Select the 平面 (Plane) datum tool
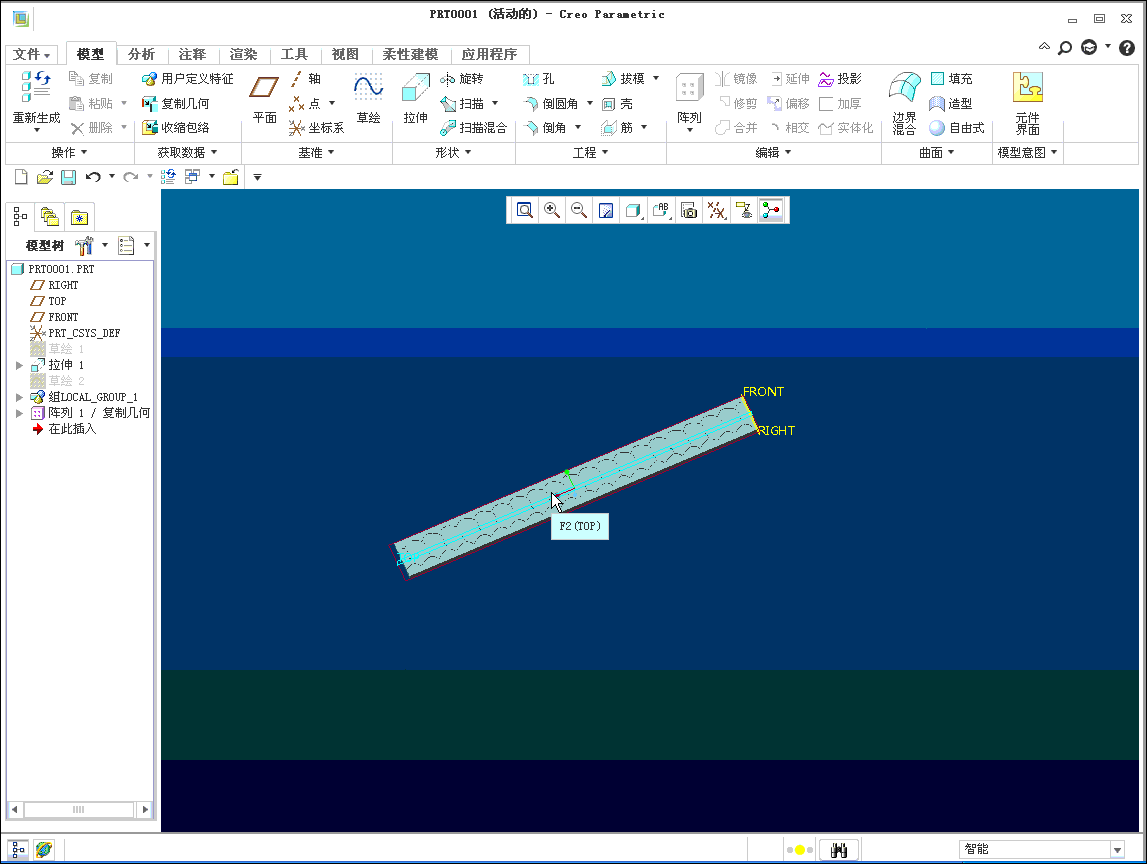 [x=264, y=97]
